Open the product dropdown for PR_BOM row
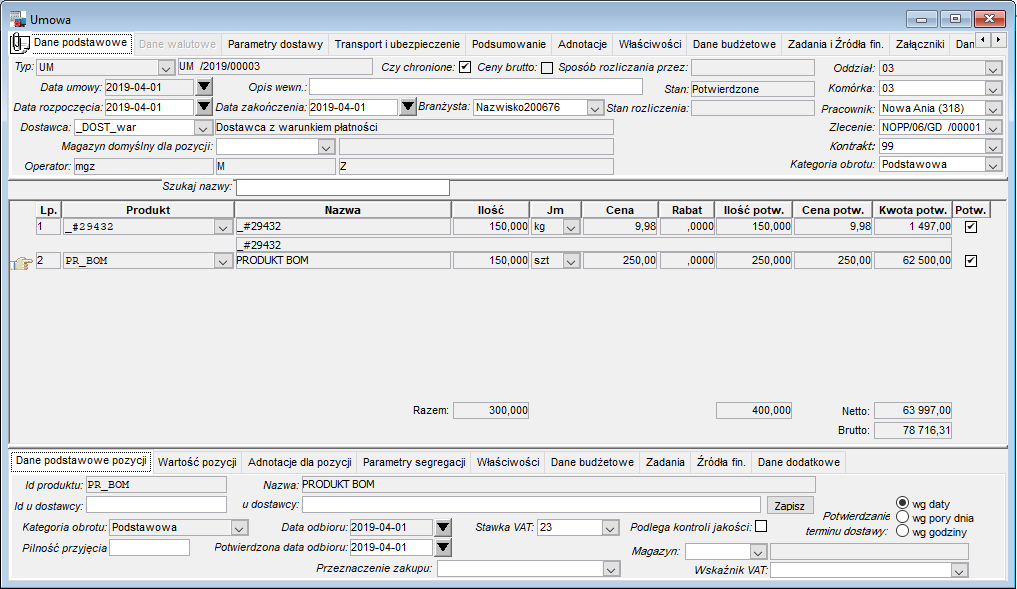The image size is (1017, 589). [x=222, y=261]
